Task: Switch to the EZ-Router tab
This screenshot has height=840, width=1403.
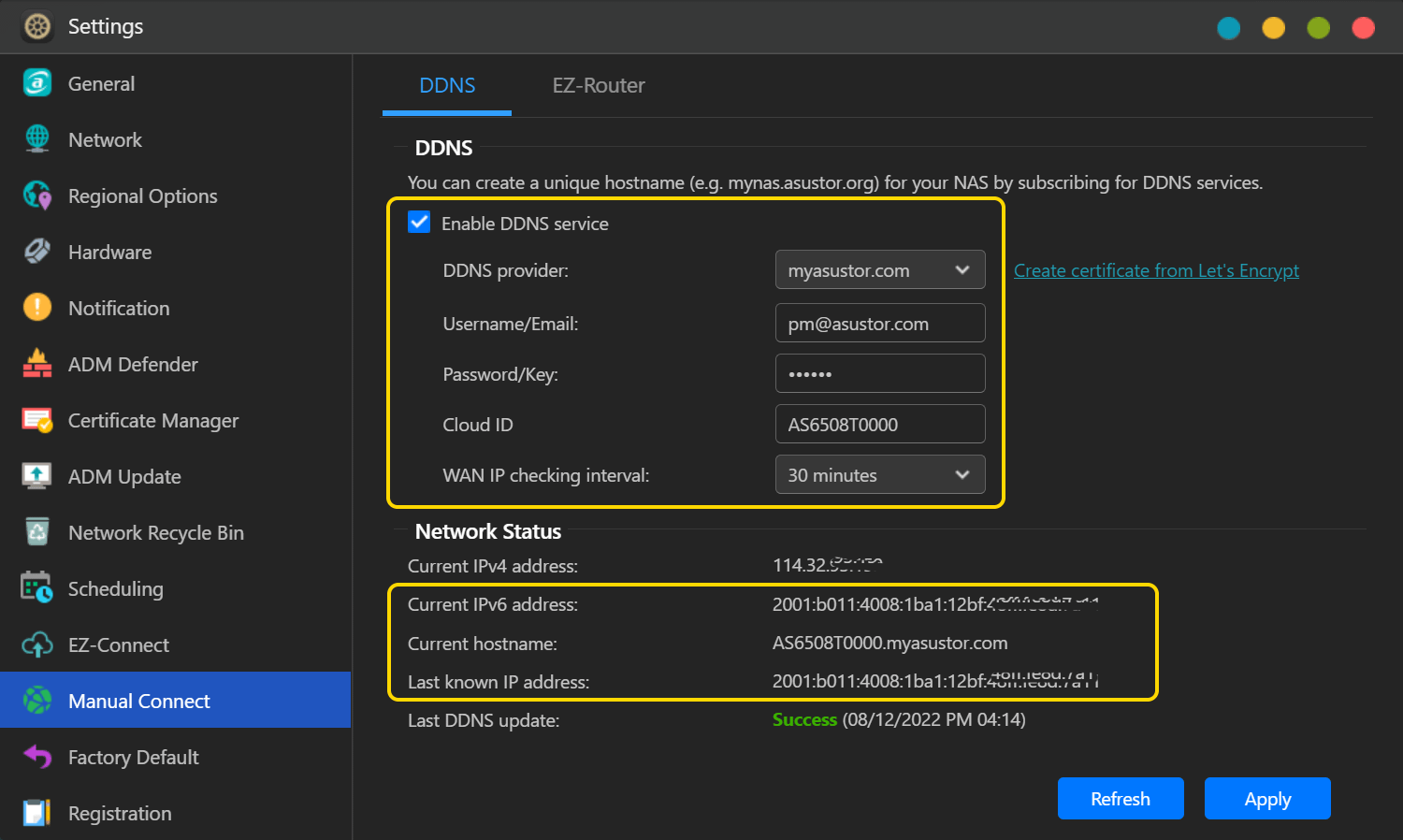Action: (x=599, y=86)
